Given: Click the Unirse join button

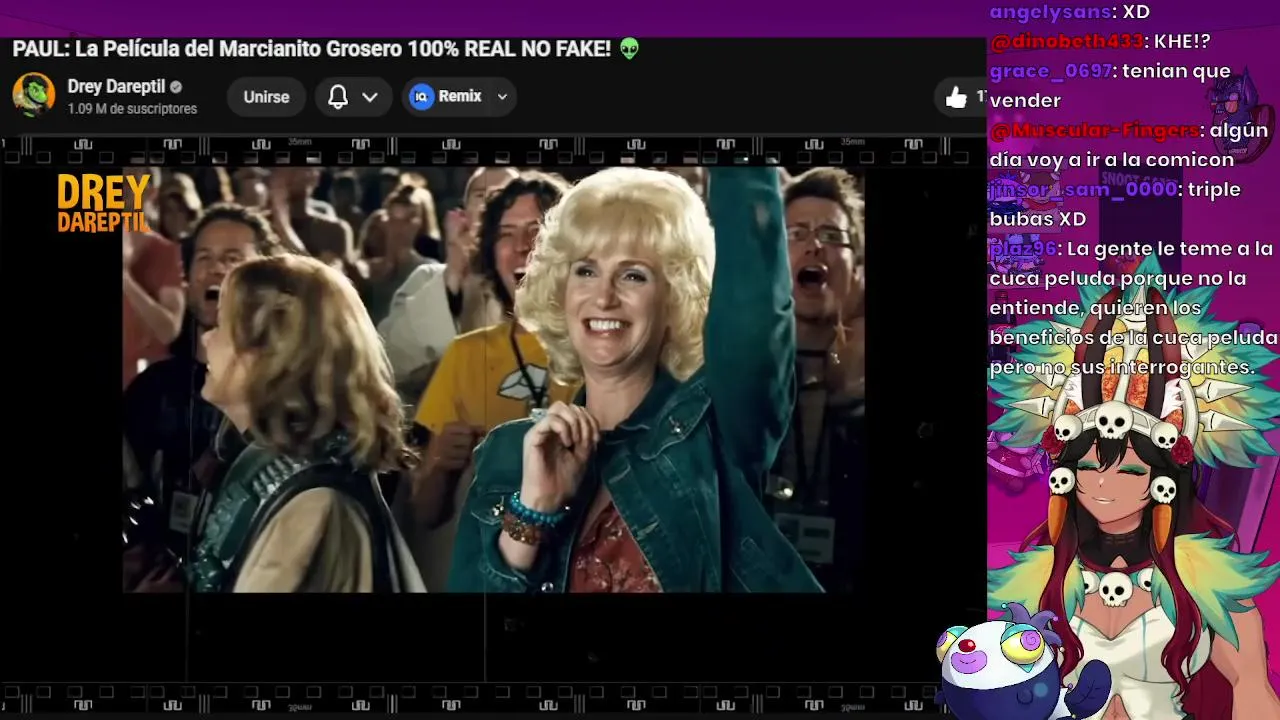Looking at the screenshot, I should pos(266,97).
